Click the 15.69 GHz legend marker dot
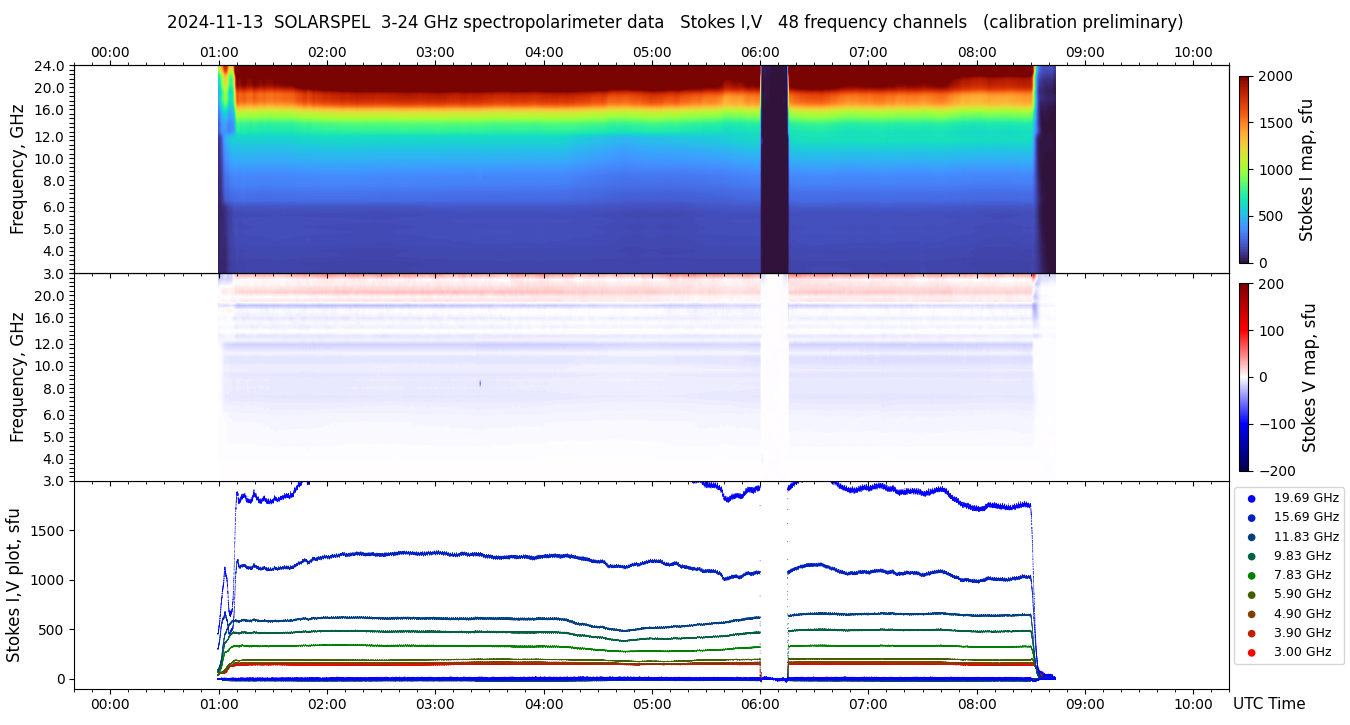Image resolution: width=1350 pixels, height=725 pixels. pos(1251,517)
